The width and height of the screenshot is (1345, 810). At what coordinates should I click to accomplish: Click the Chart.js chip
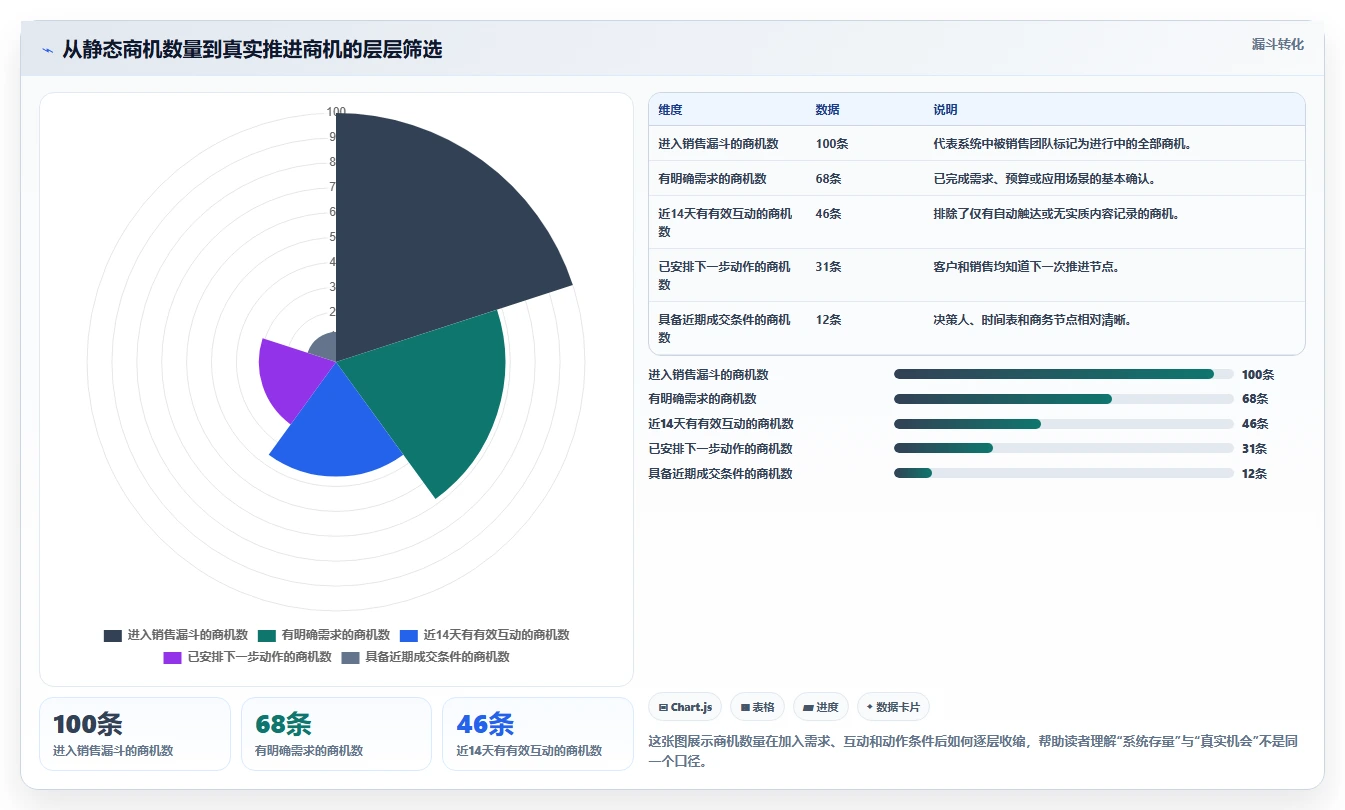coord(685,707)
